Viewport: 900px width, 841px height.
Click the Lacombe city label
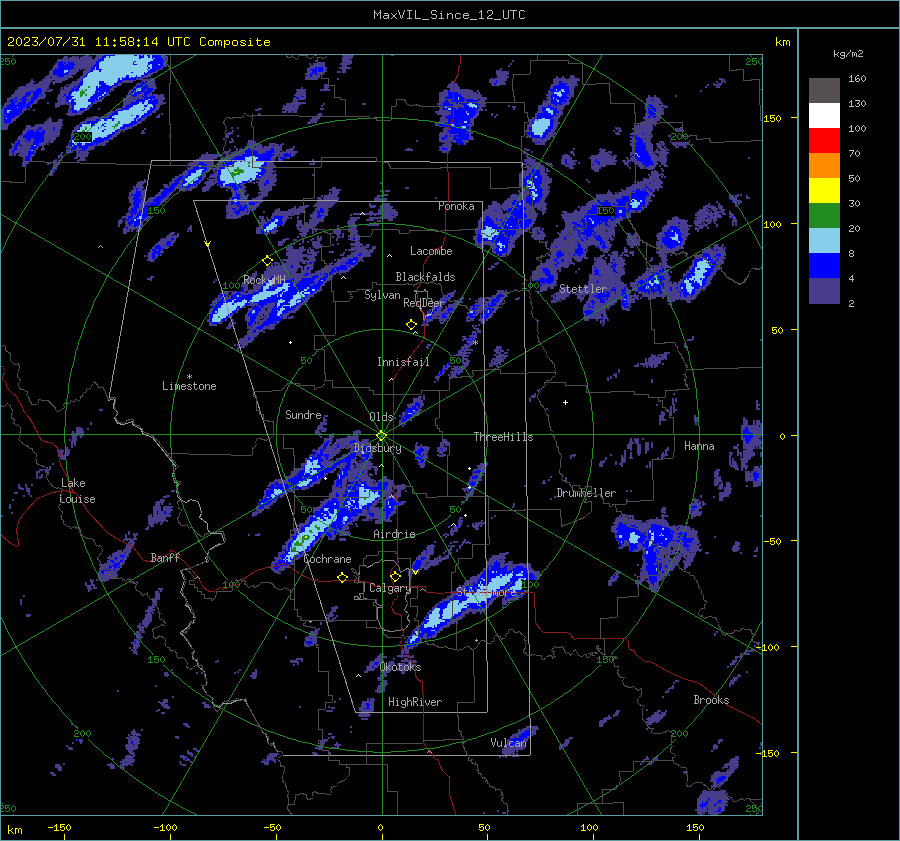[x=431, y=251]
